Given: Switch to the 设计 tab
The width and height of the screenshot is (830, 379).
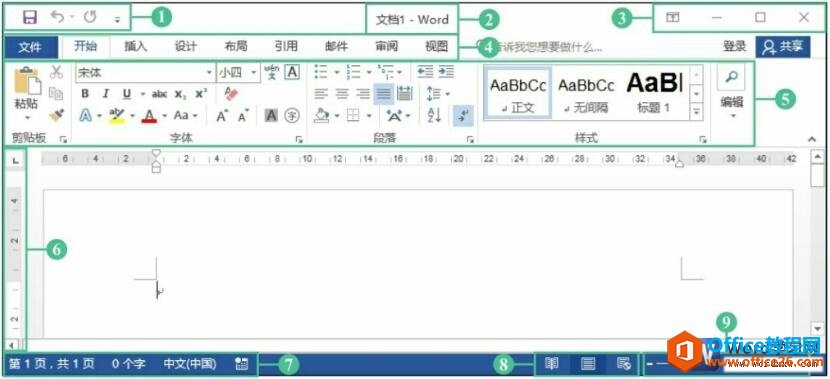Looking at the screenshot, I should pos(186,47).
